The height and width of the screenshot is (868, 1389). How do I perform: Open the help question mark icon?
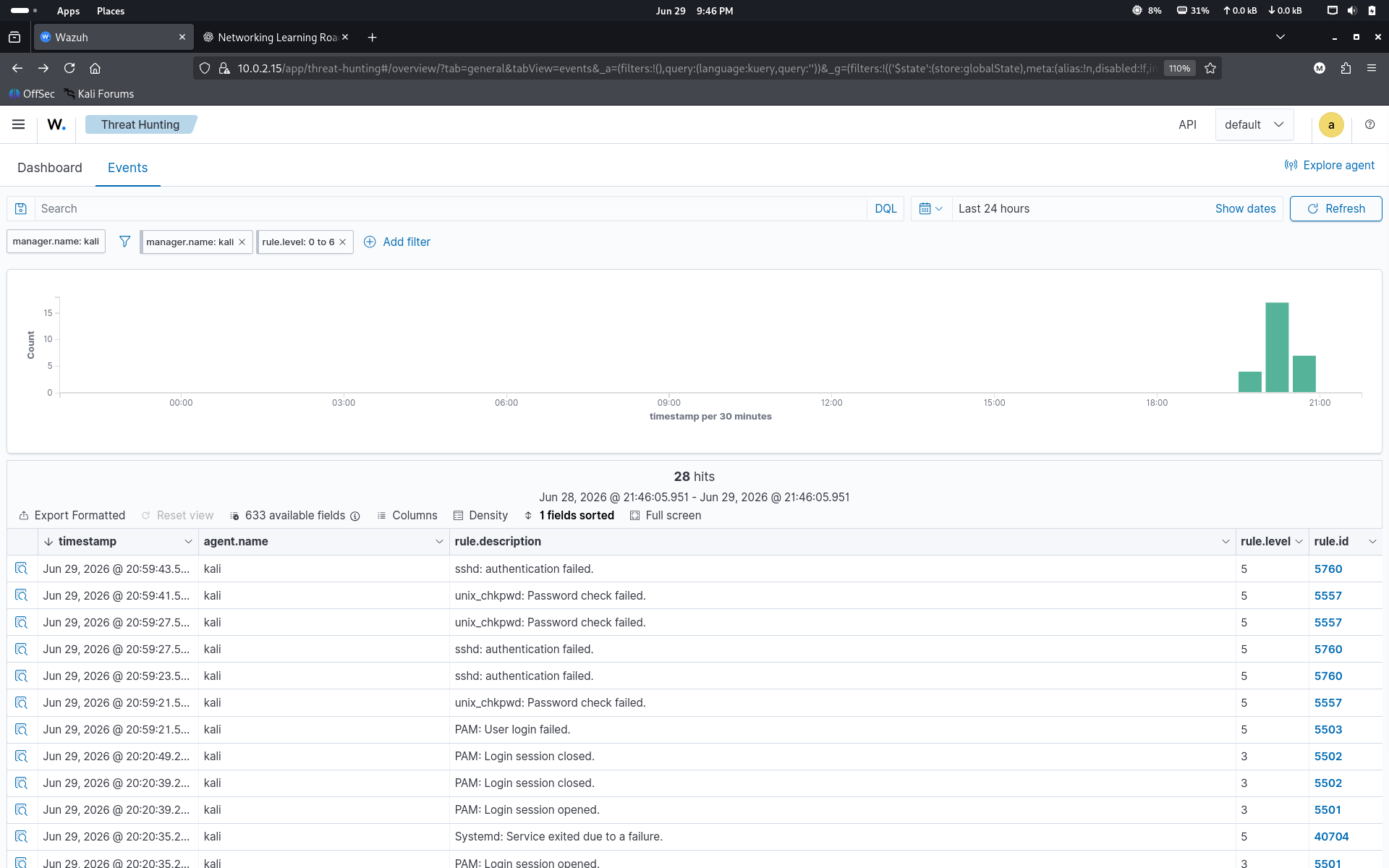point(1369,124)
